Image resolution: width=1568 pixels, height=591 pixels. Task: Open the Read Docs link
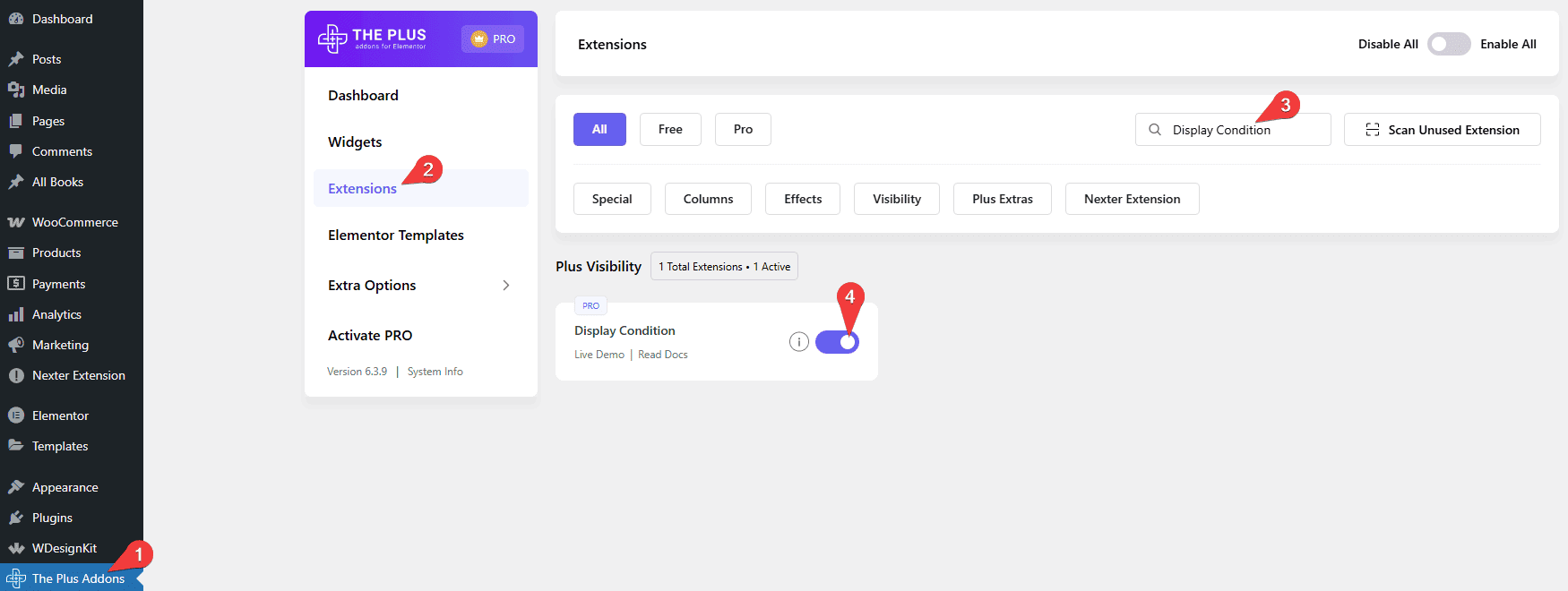click(663, 355)
